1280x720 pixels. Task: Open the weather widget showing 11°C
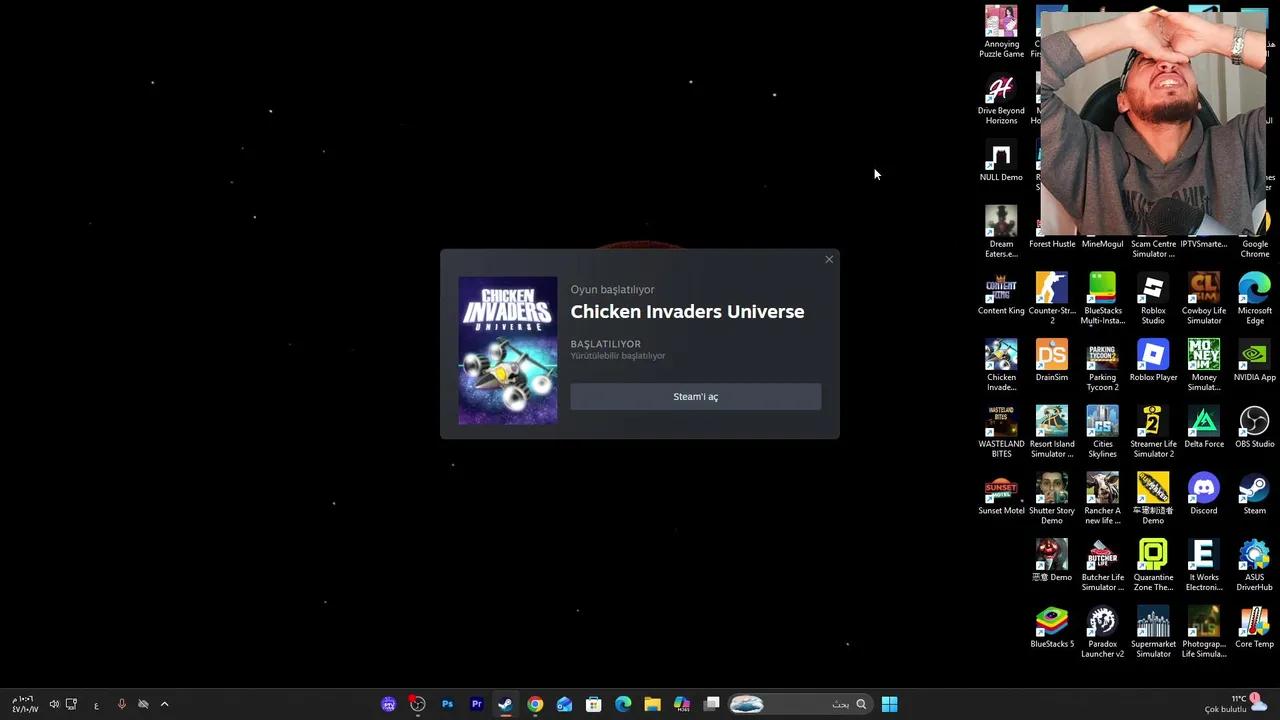tap(1236, 704)
